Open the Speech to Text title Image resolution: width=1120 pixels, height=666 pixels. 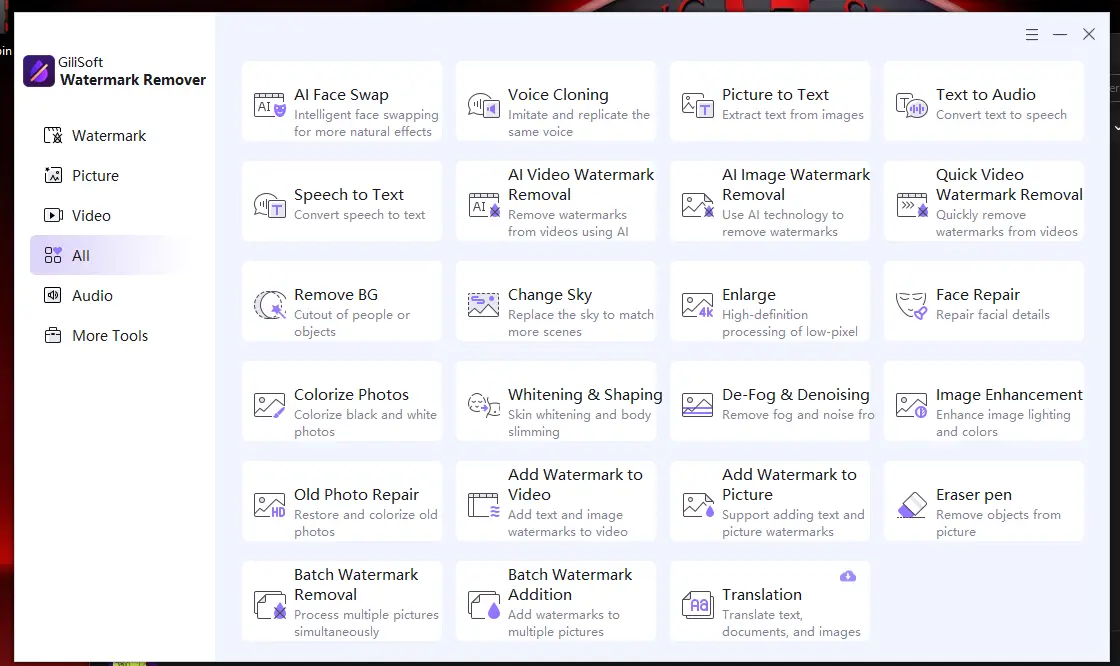pyautogui.click(x=349, y=194)
